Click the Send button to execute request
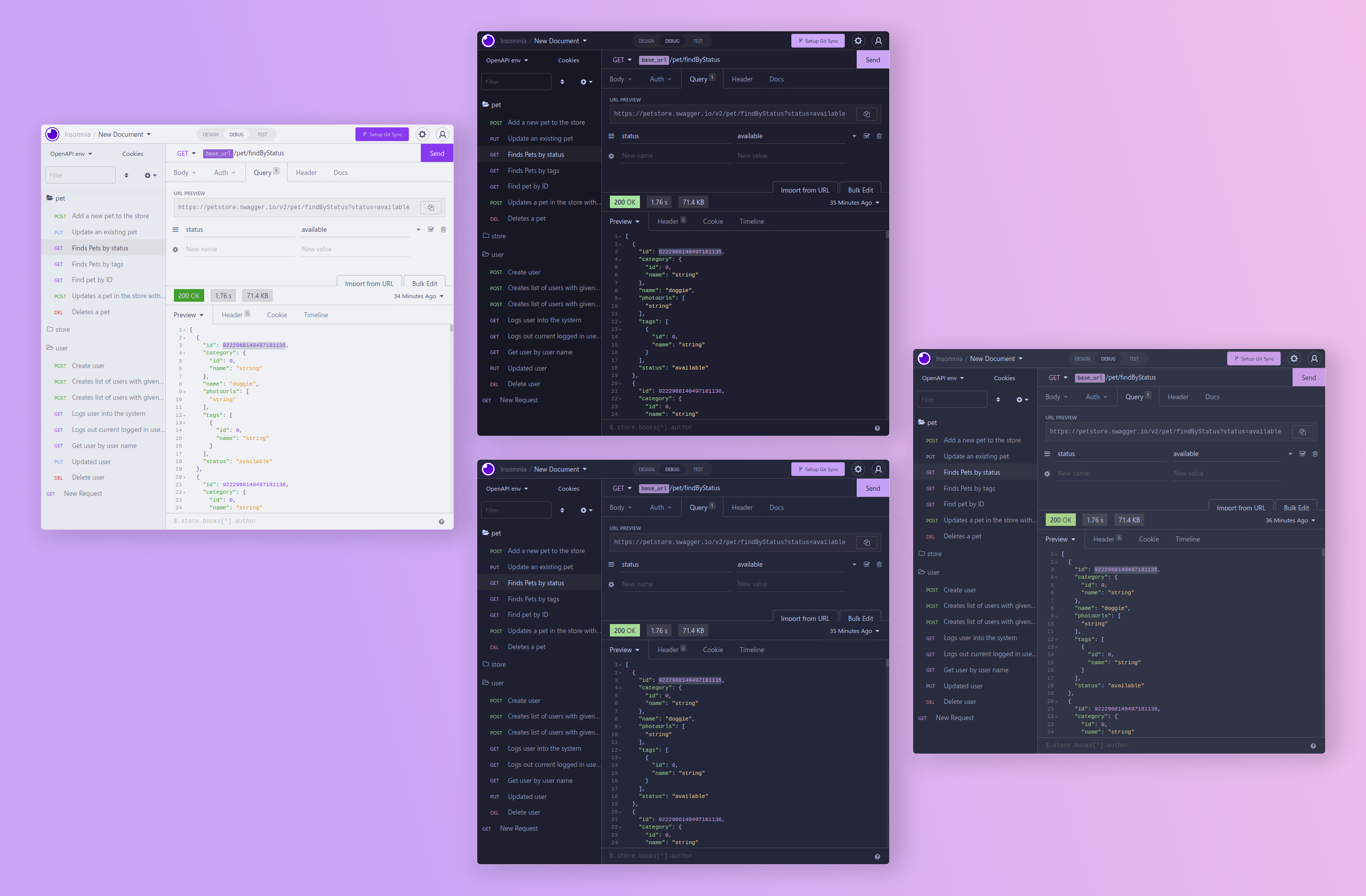Screen dimensions: 1366x896 (x=436, y=153)
